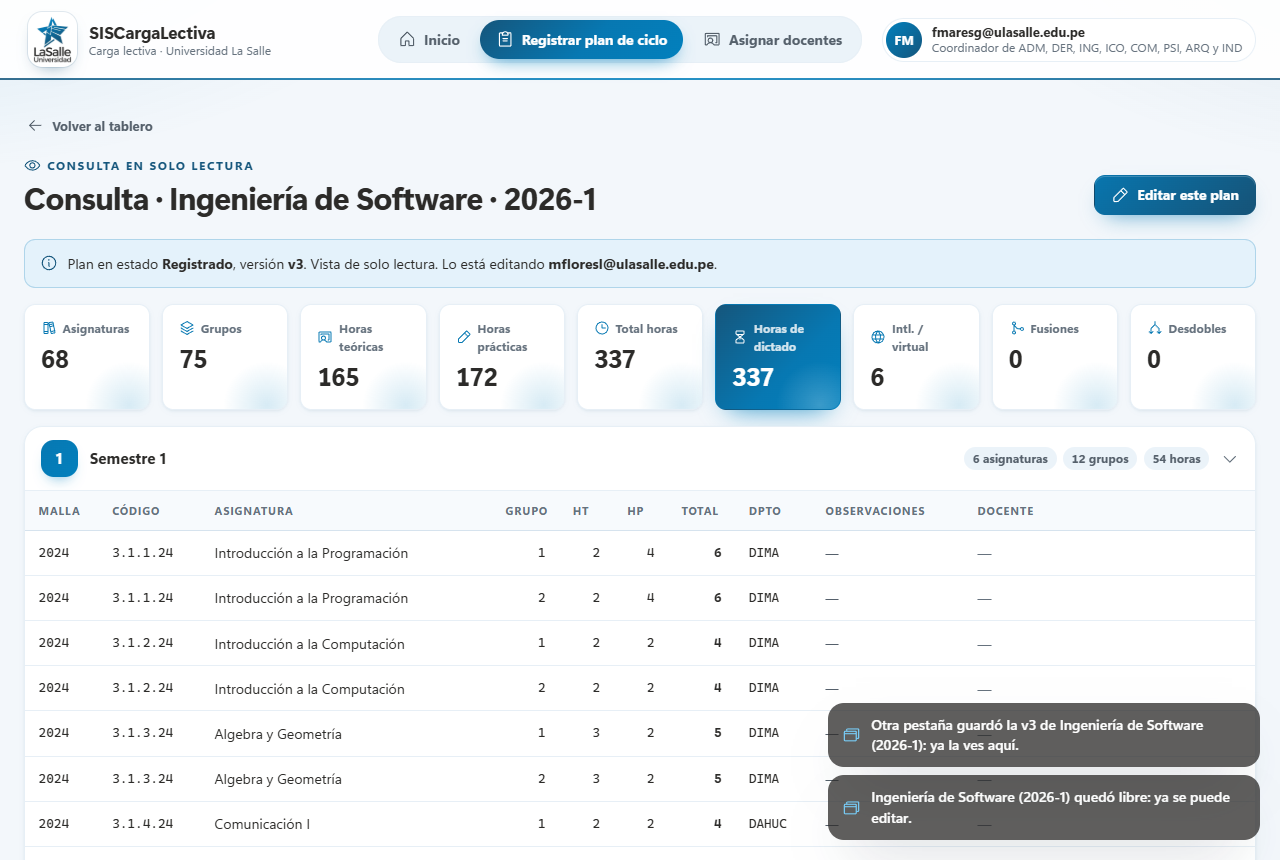Screen dimensions: 1280x860
Task: Click the Grupos layers icon
Action: (x=186, y=328)
